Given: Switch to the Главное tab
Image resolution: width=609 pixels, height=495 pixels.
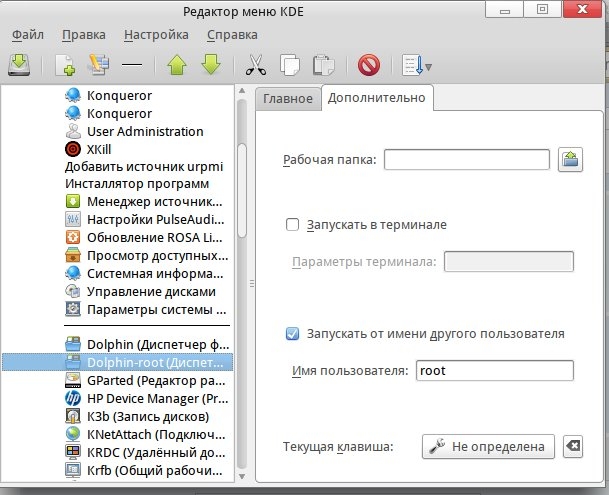Looking at the screenshot, I should click(x=288, y=99).
